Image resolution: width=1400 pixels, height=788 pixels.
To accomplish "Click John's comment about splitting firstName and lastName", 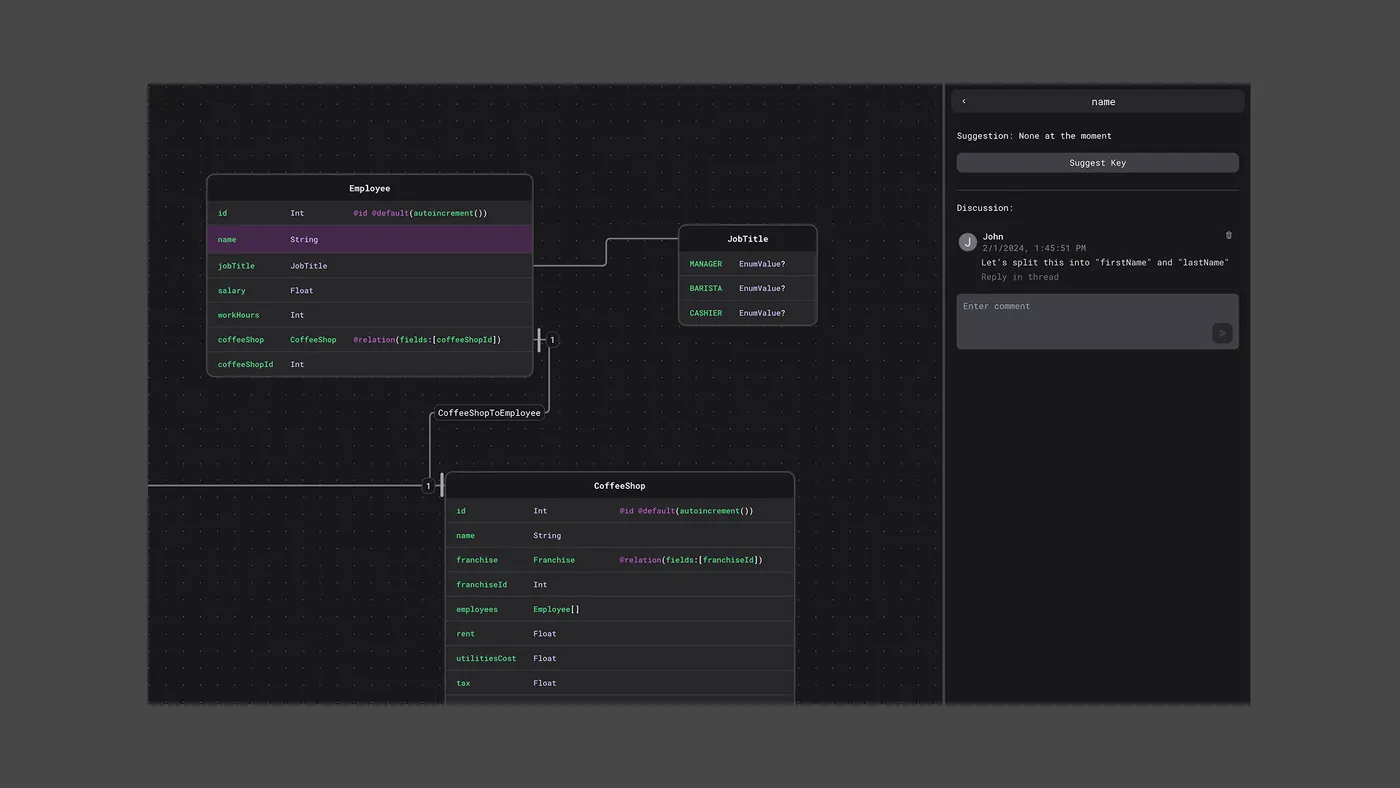I will pos(1105,263).
